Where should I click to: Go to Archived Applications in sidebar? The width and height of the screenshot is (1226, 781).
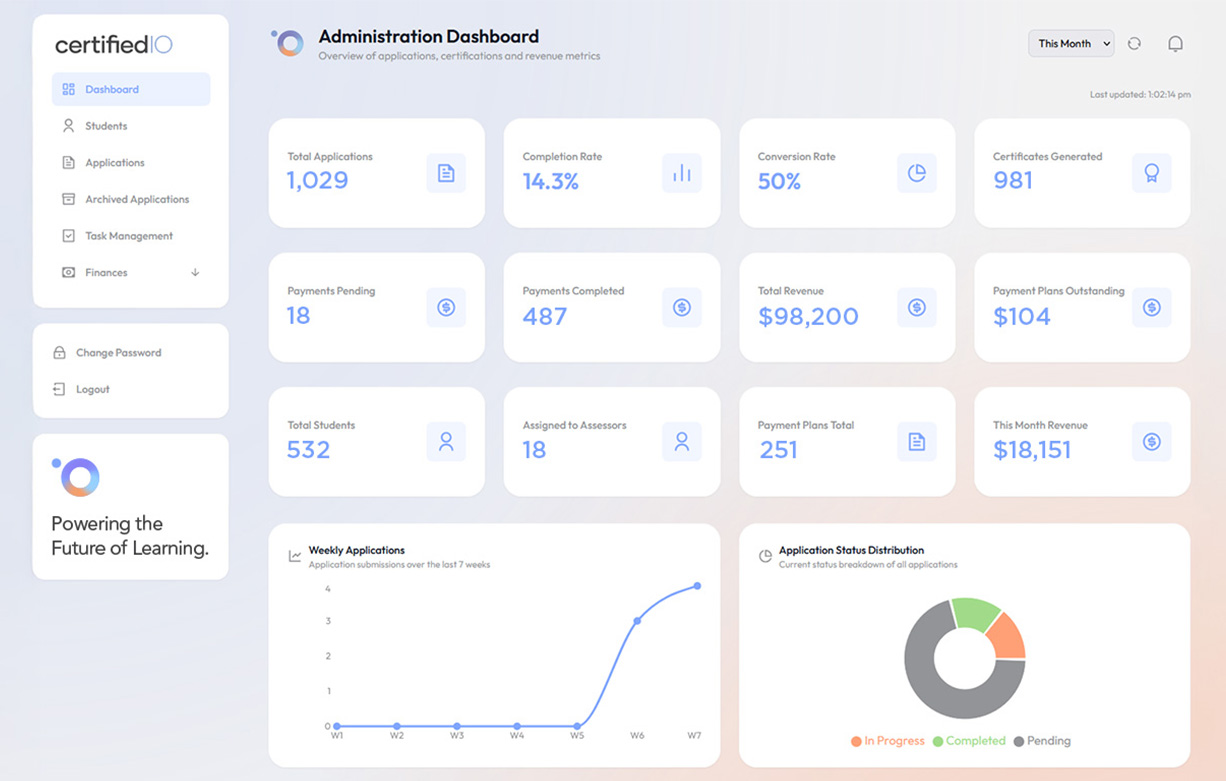click(136, 200)
